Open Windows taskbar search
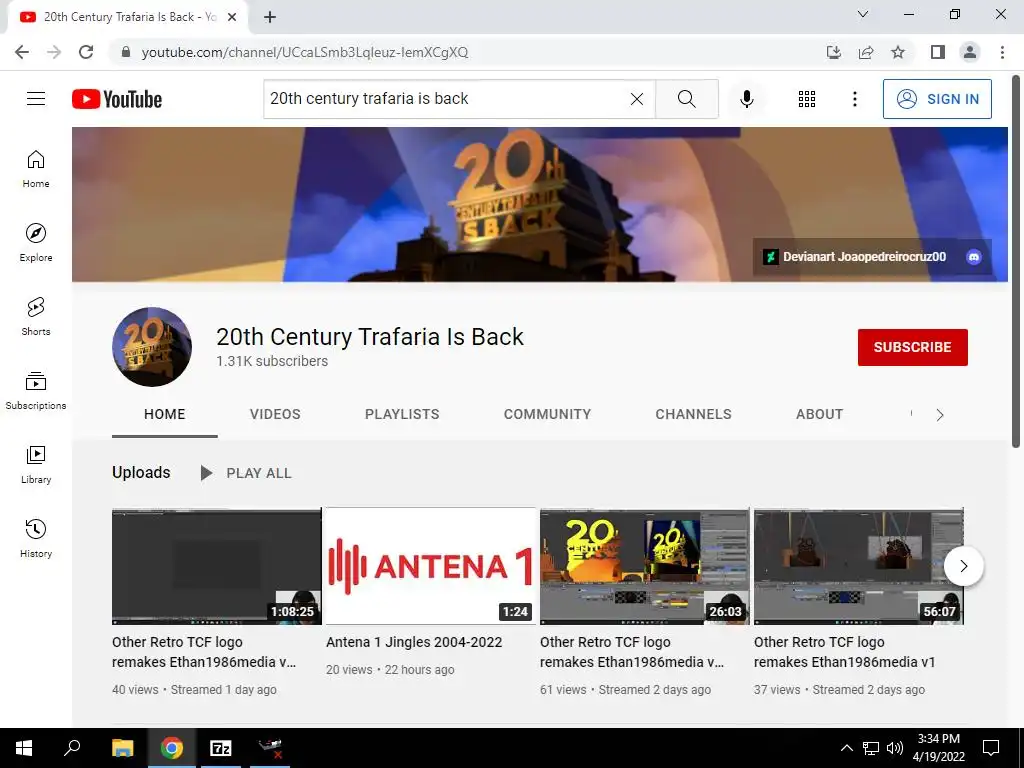Image resolution: width=1024 pixels, height=768 pixels. [72, 748]
